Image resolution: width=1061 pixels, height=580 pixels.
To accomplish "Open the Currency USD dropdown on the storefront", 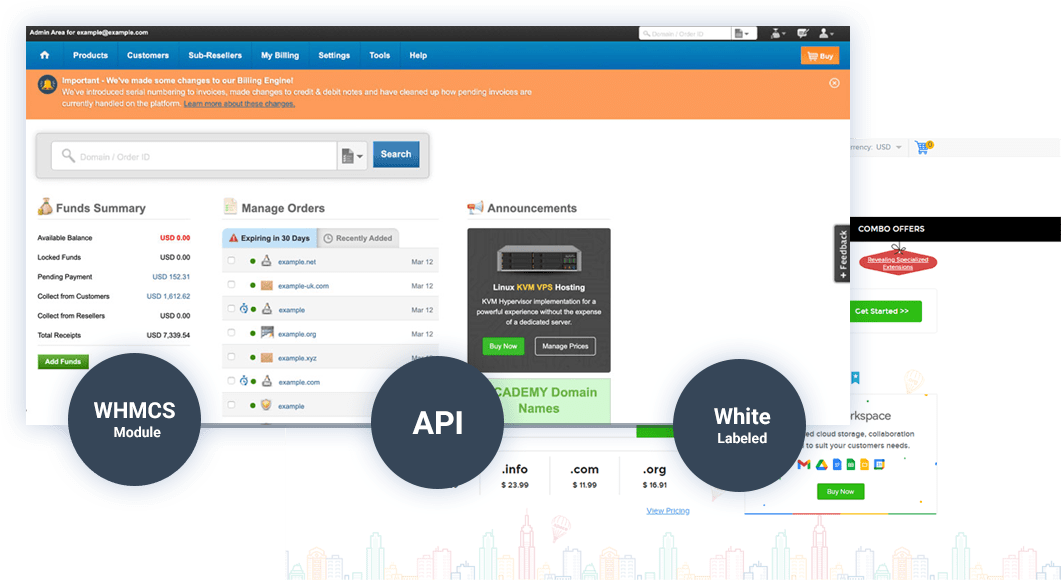I will point(888,147).
